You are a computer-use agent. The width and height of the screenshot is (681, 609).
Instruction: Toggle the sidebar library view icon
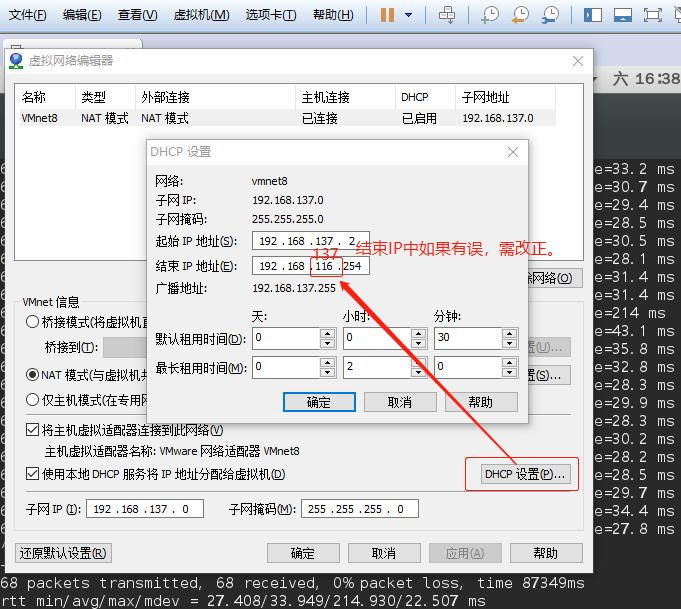point(592,15)
